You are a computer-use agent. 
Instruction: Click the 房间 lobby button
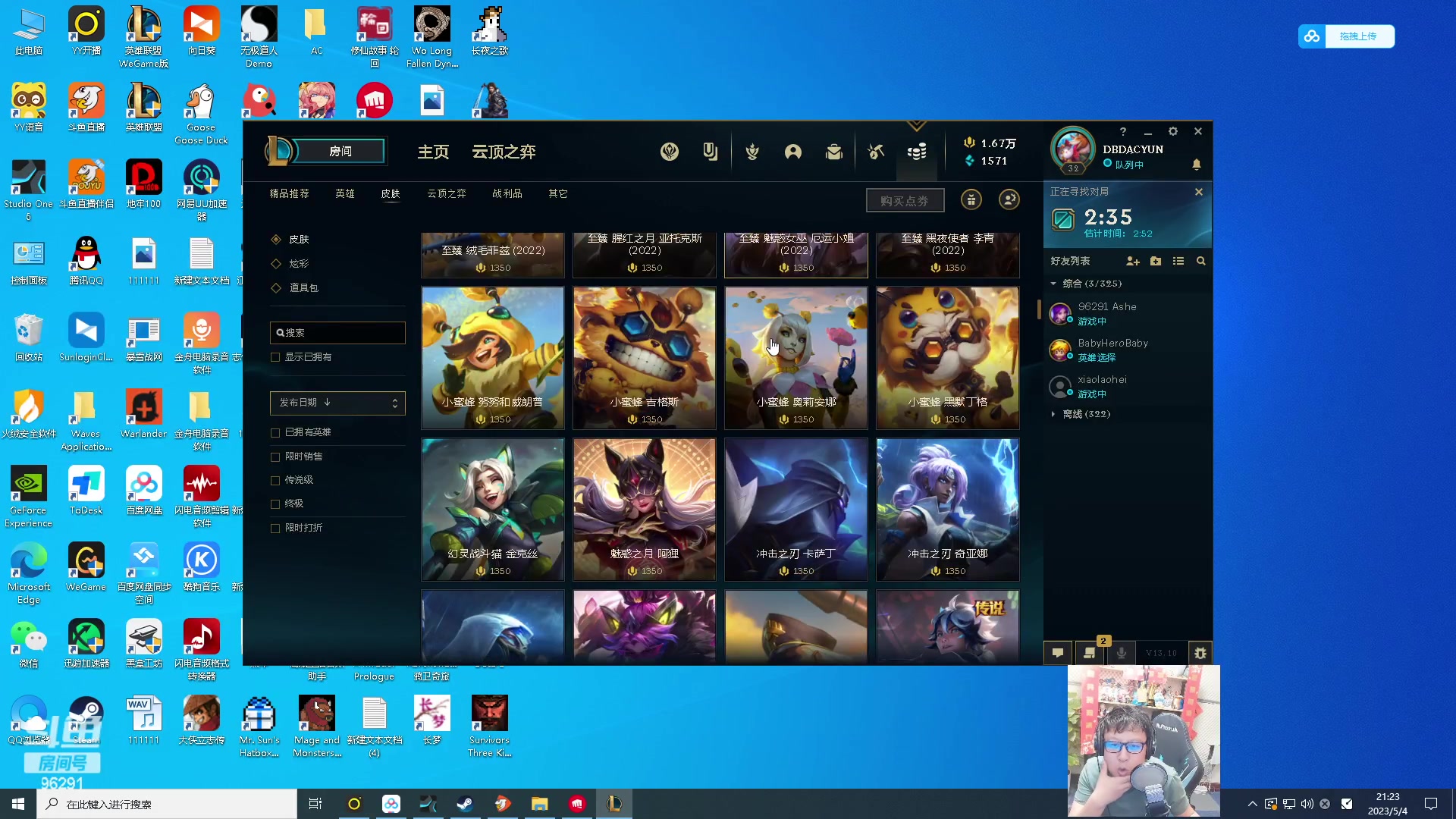click(340, 151)
